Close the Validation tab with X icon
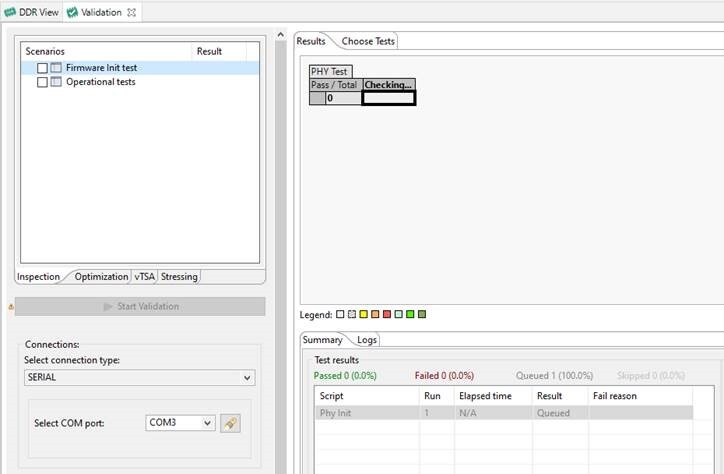Screen dimensions: 724x474 [x=131, y=13]
